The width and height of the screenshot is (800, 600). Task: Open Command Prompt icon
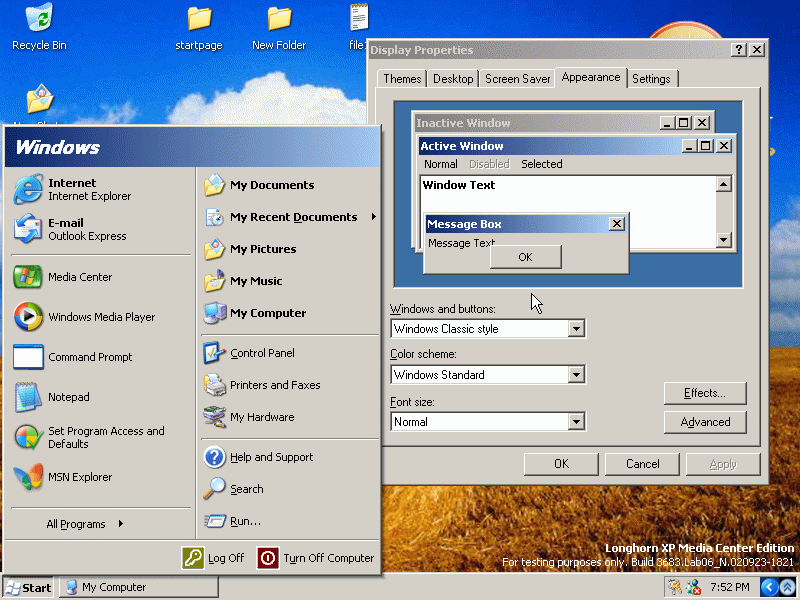pyautogui.click(x=28, y=357)
